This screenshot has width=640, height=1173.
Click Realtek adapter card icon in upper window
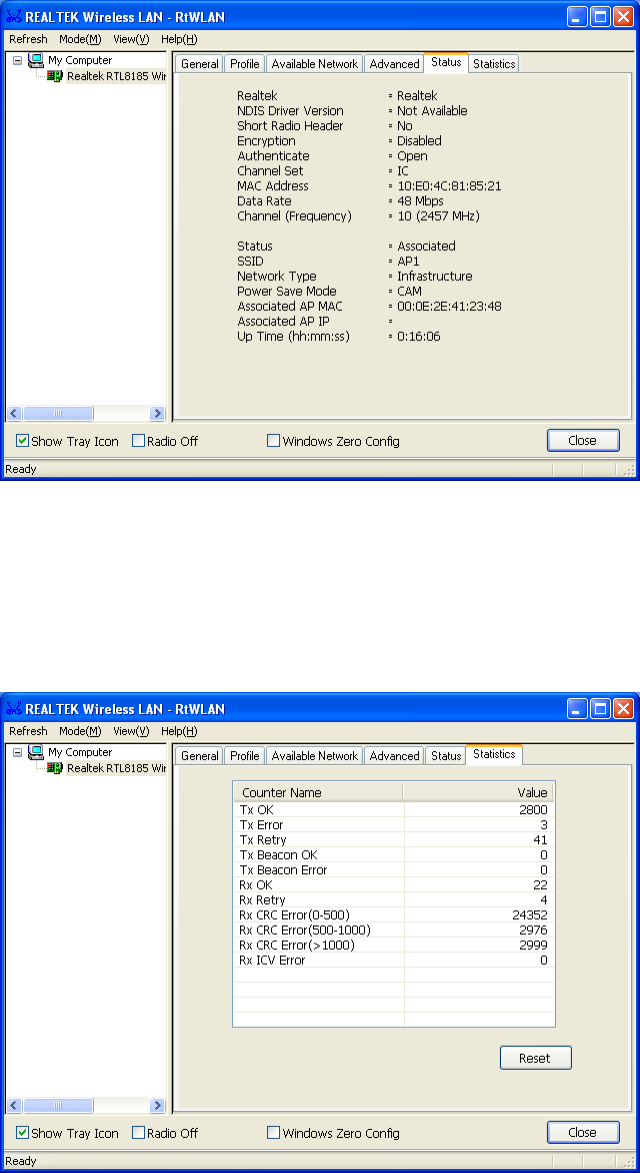coord(55,76)
